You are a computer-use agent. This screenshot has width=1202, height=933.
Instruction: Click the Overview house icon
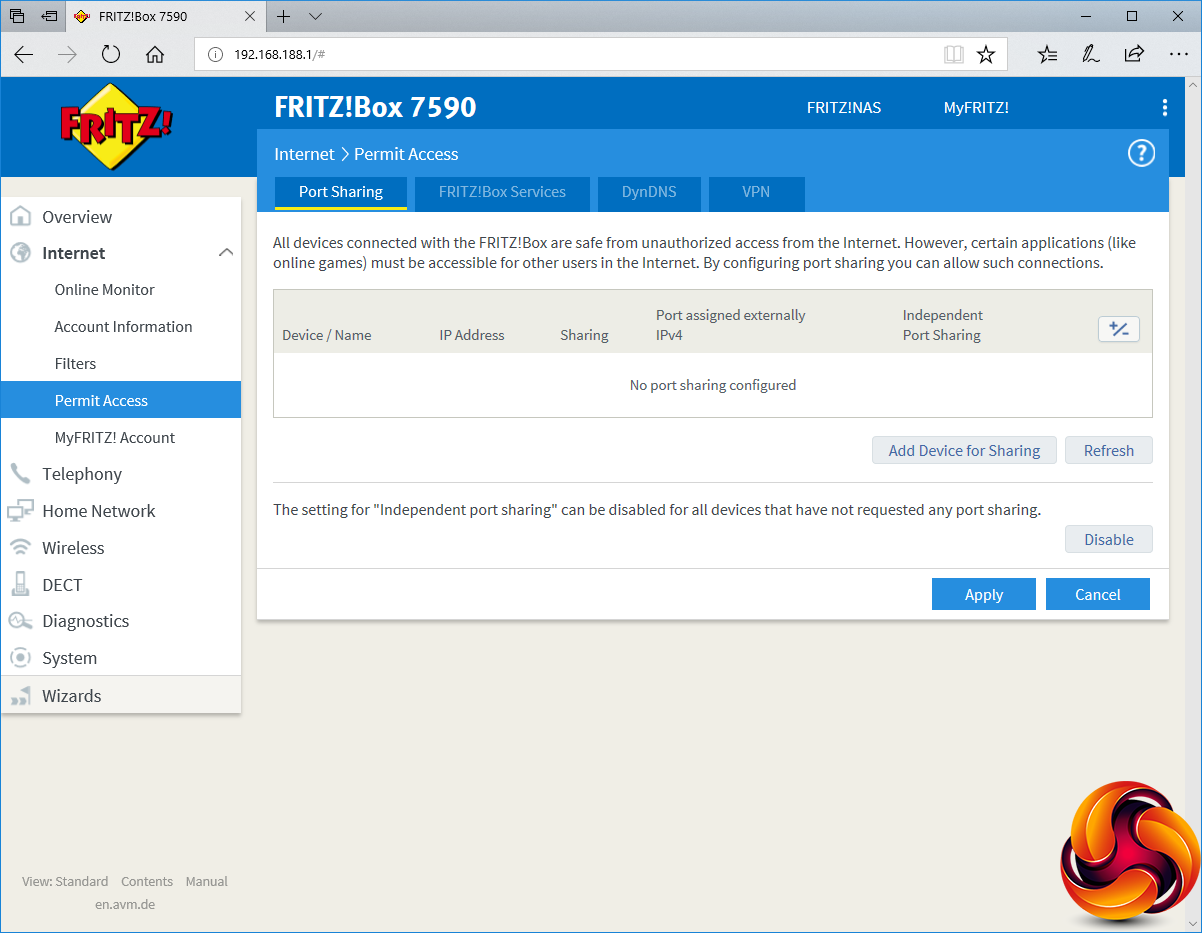pos(20,217)
